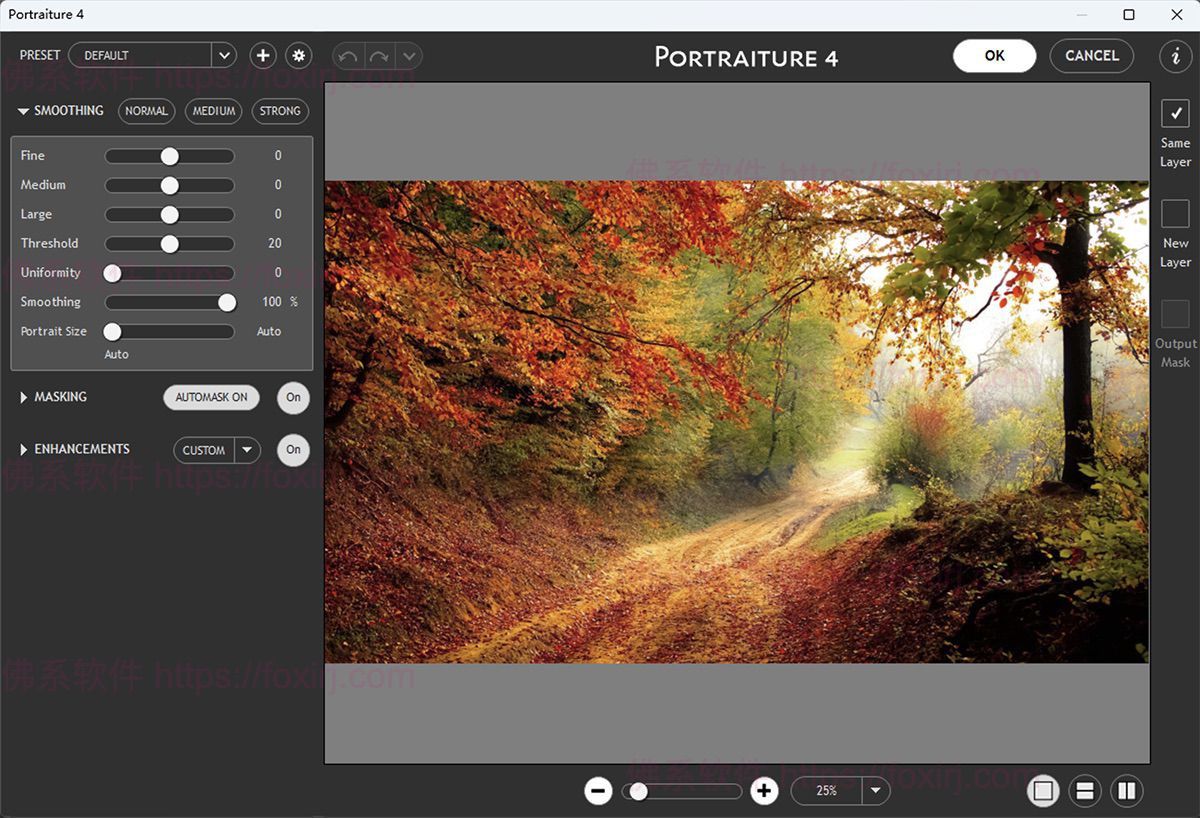Expand the Masking section

point(24,397)
